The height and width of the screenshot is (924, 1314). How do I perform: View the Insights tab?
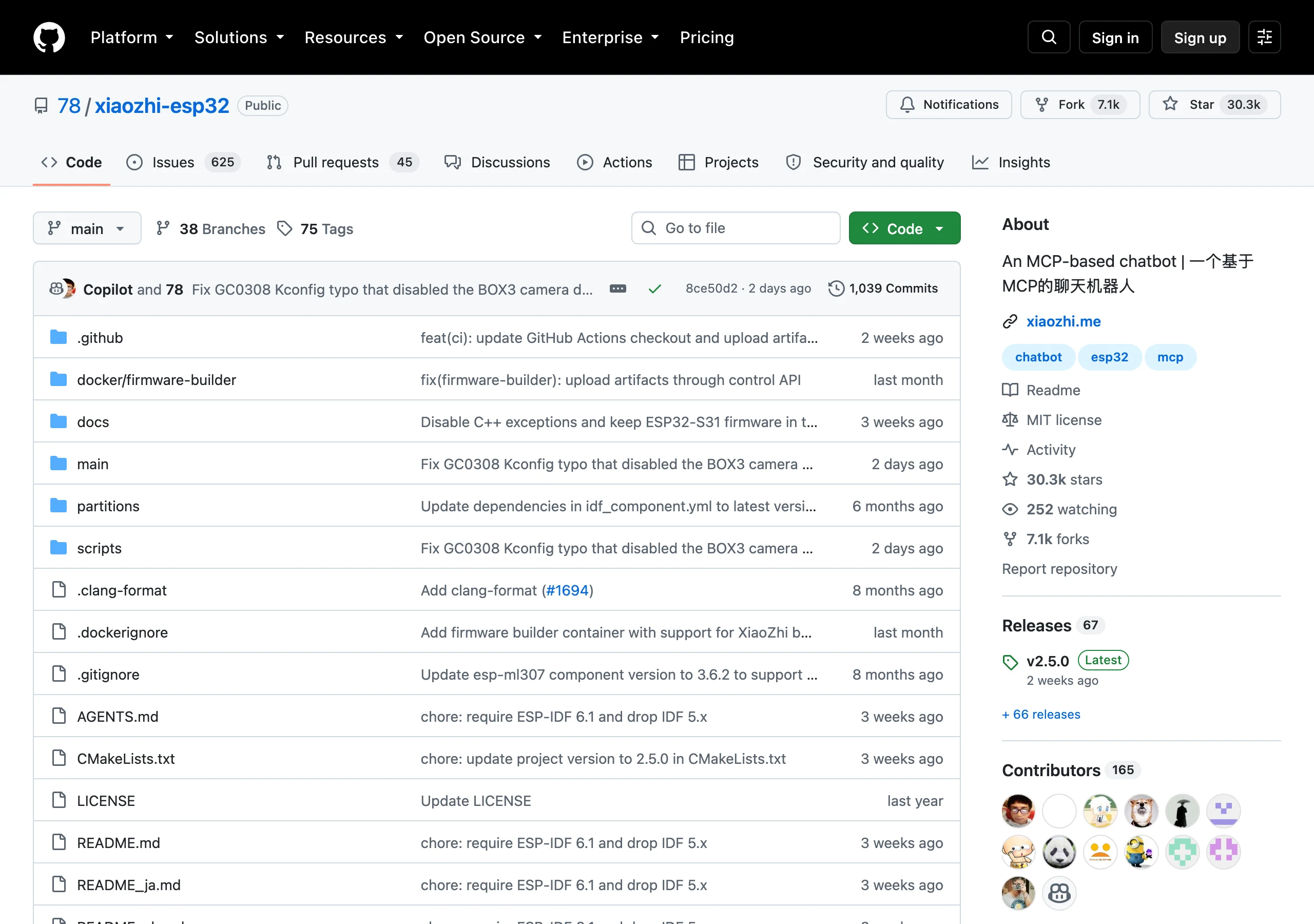[x=1011, y=163]
